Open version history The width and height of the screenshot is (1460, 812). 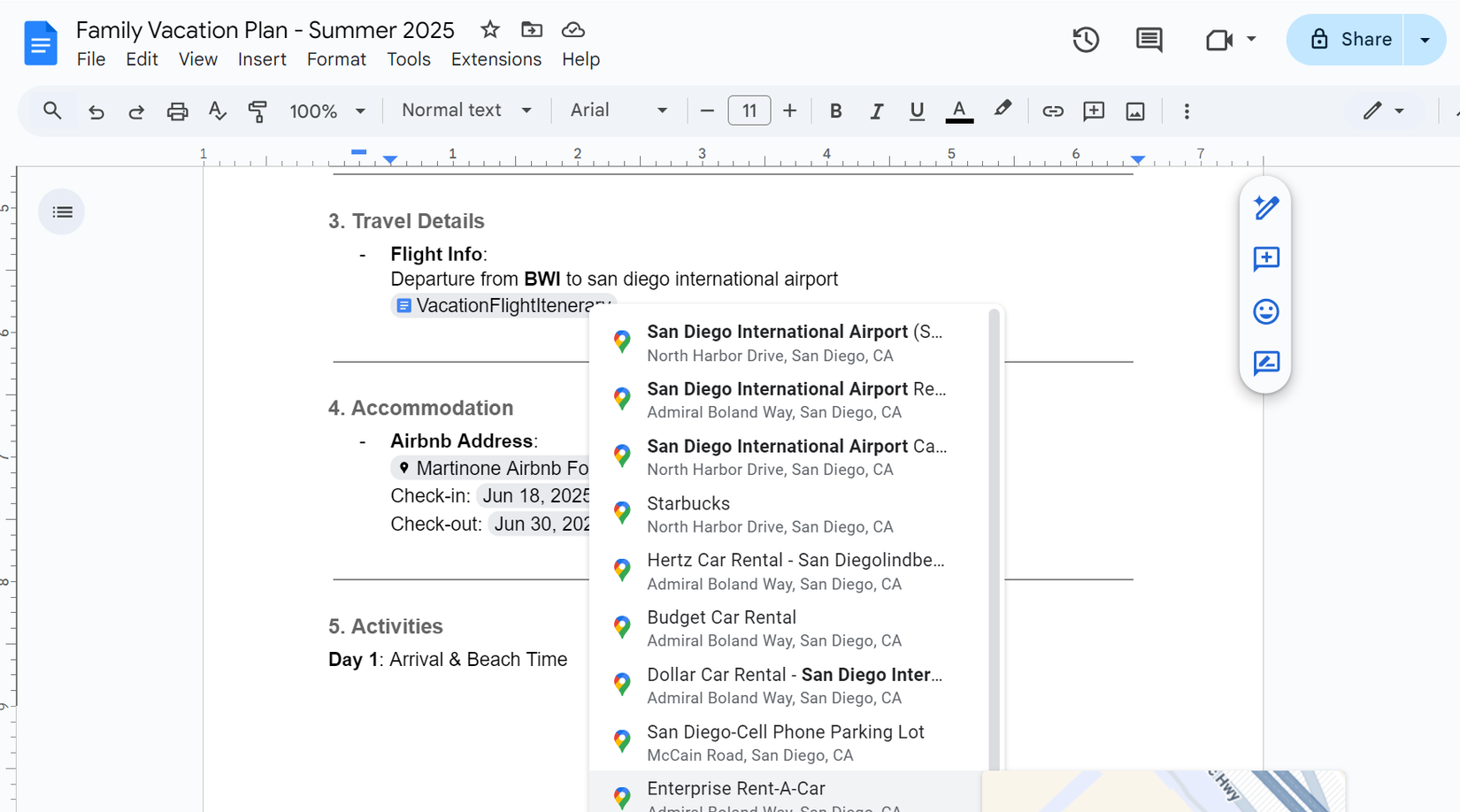(x=1086, y=40)
